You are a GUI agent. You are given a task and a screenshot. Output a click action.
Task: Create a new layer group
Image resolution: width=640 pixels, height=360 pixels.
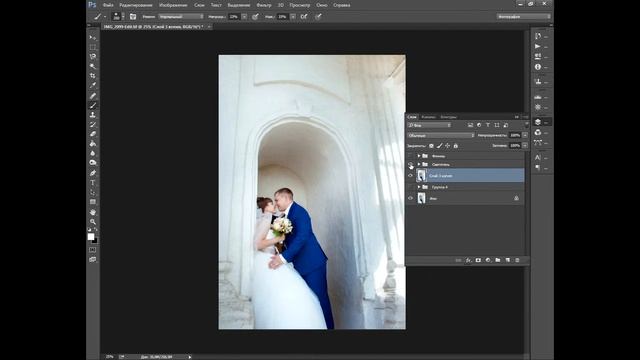click(x=498, y=260)
